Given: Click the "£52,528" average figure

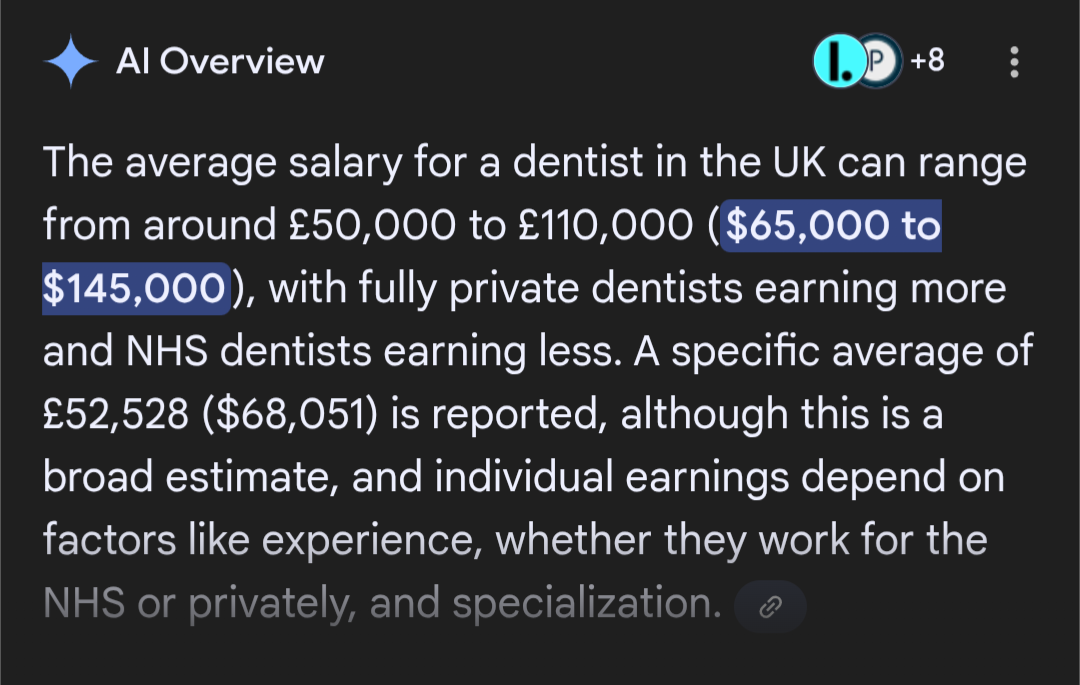Looking at the screenshot, I should (x=113, y=415).
